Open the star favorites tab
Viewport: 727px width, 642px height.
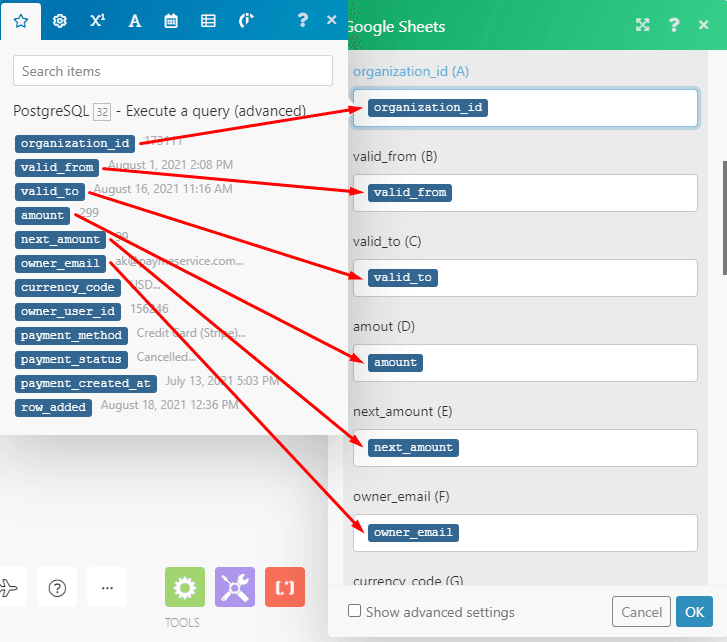pyautogui.click(x=21, y=20)
